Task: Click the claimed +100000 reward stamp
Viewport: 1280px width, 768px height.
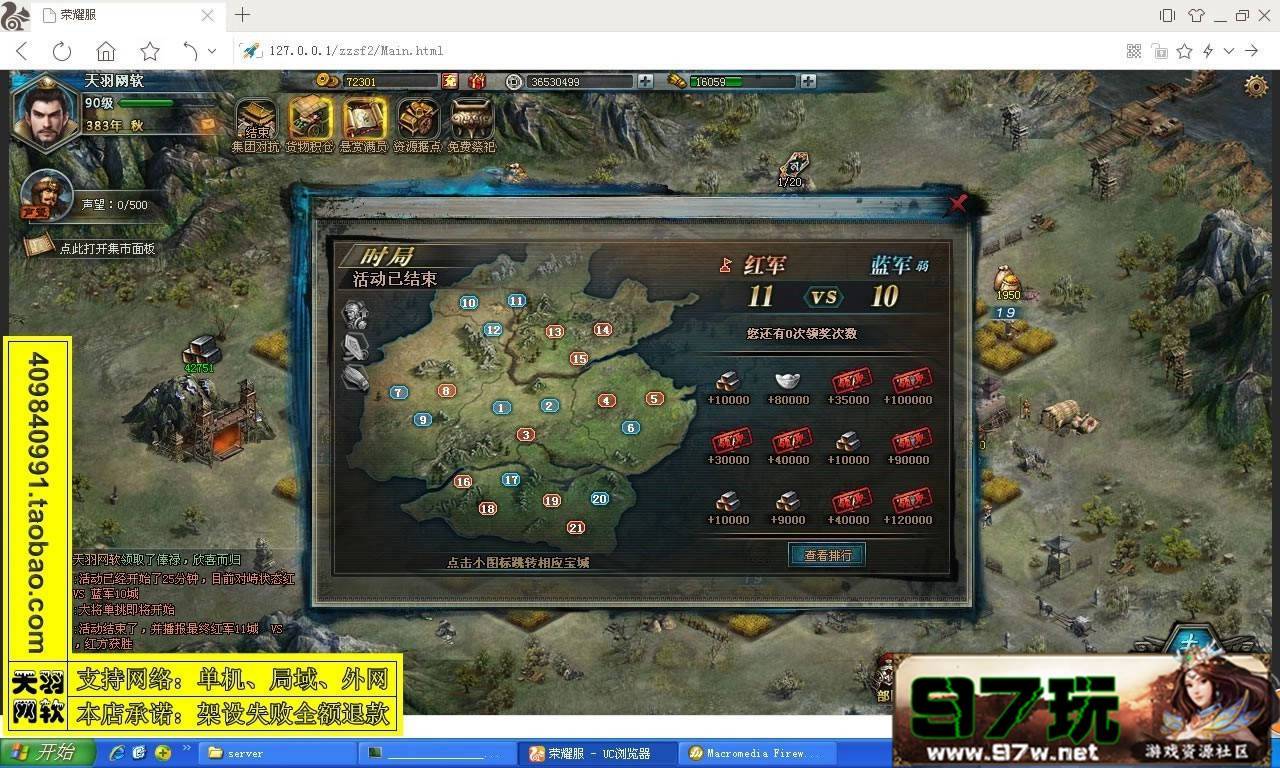Action: pyautogui.click(x=910, y=381)
